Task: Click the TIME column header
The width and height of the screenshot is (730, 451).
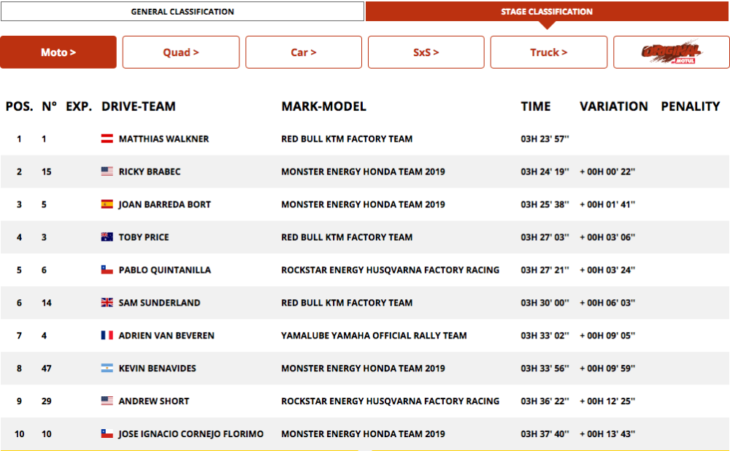Action: (536, 106)
